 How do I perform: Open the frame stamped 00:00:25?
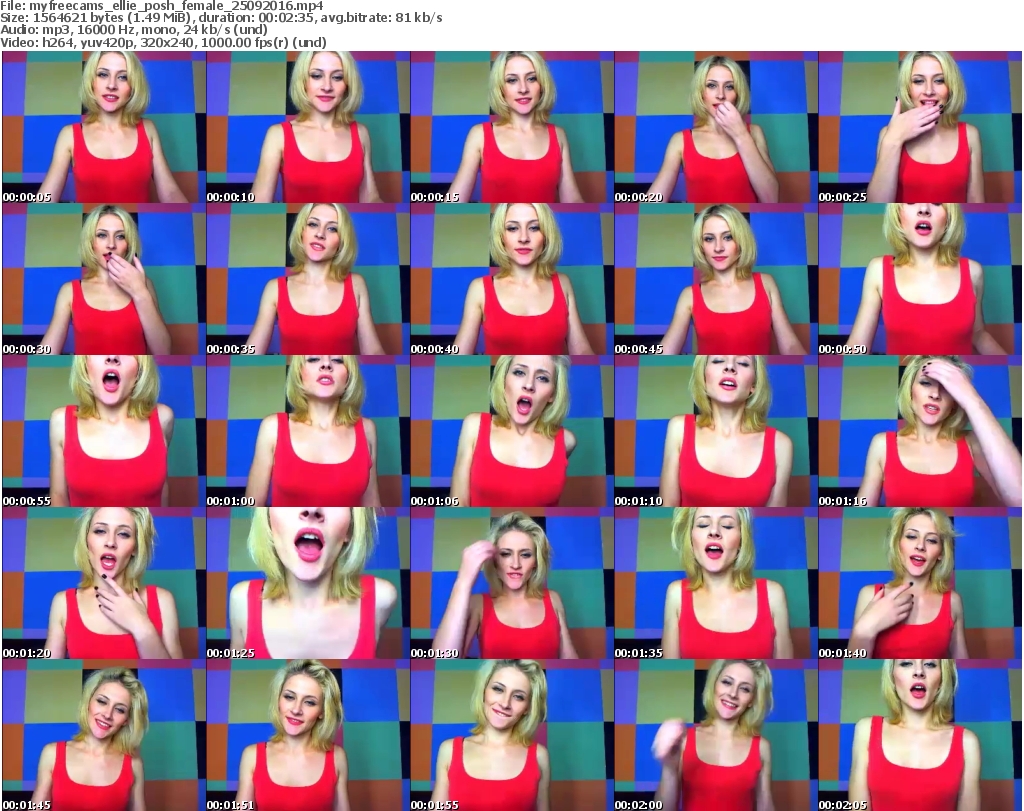click(x=919, y=127)
